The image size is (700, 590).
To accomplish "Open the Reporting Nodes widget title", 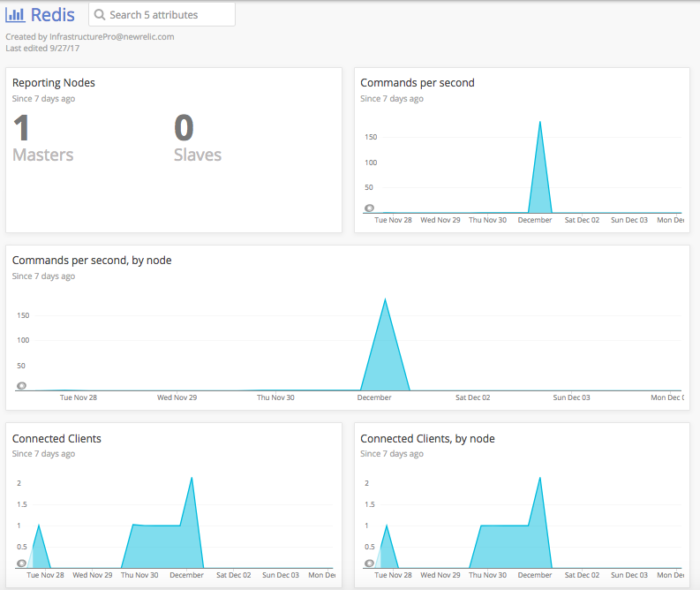I will tap(54, 83).
